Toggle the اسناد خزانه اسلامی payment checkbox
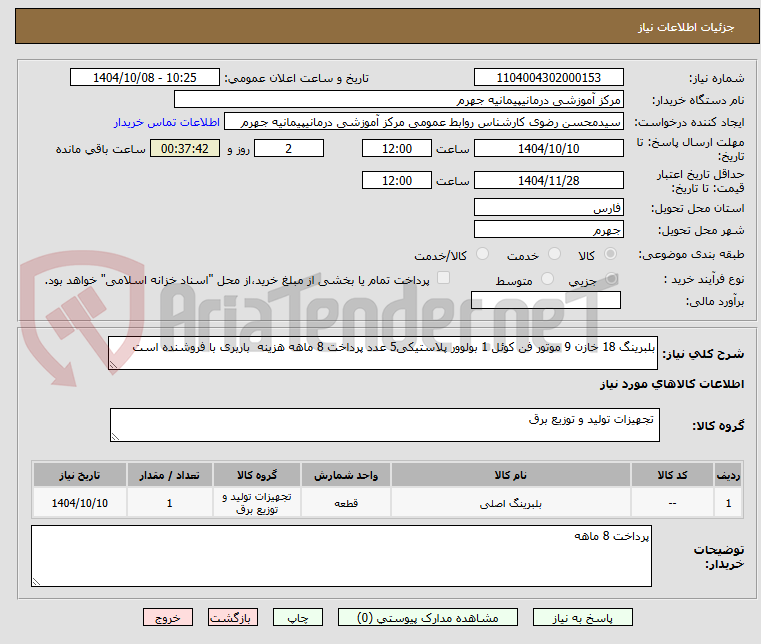761x644 pixels. (444, 278)
